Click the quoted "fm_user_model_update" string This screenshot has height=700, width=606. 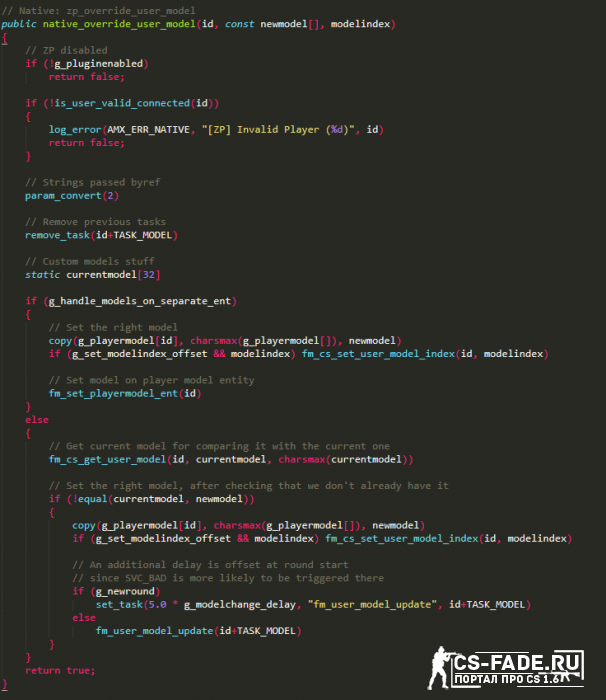coord(372,604)
